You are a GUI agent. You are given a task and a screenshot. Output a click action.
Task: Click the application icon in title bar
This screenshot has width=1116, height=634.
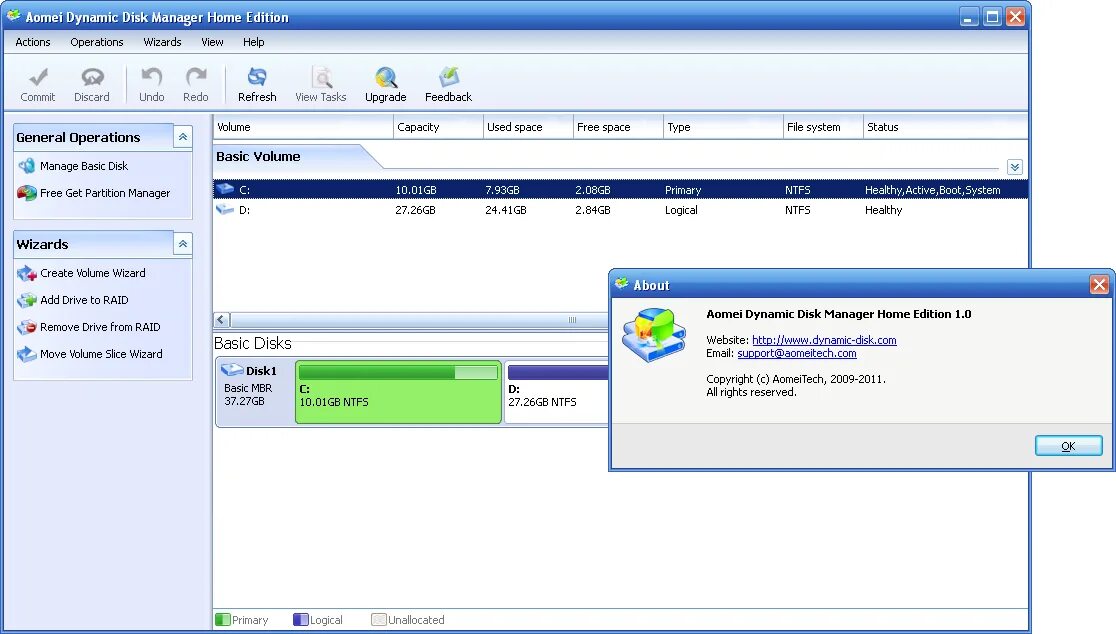[14, 16]
